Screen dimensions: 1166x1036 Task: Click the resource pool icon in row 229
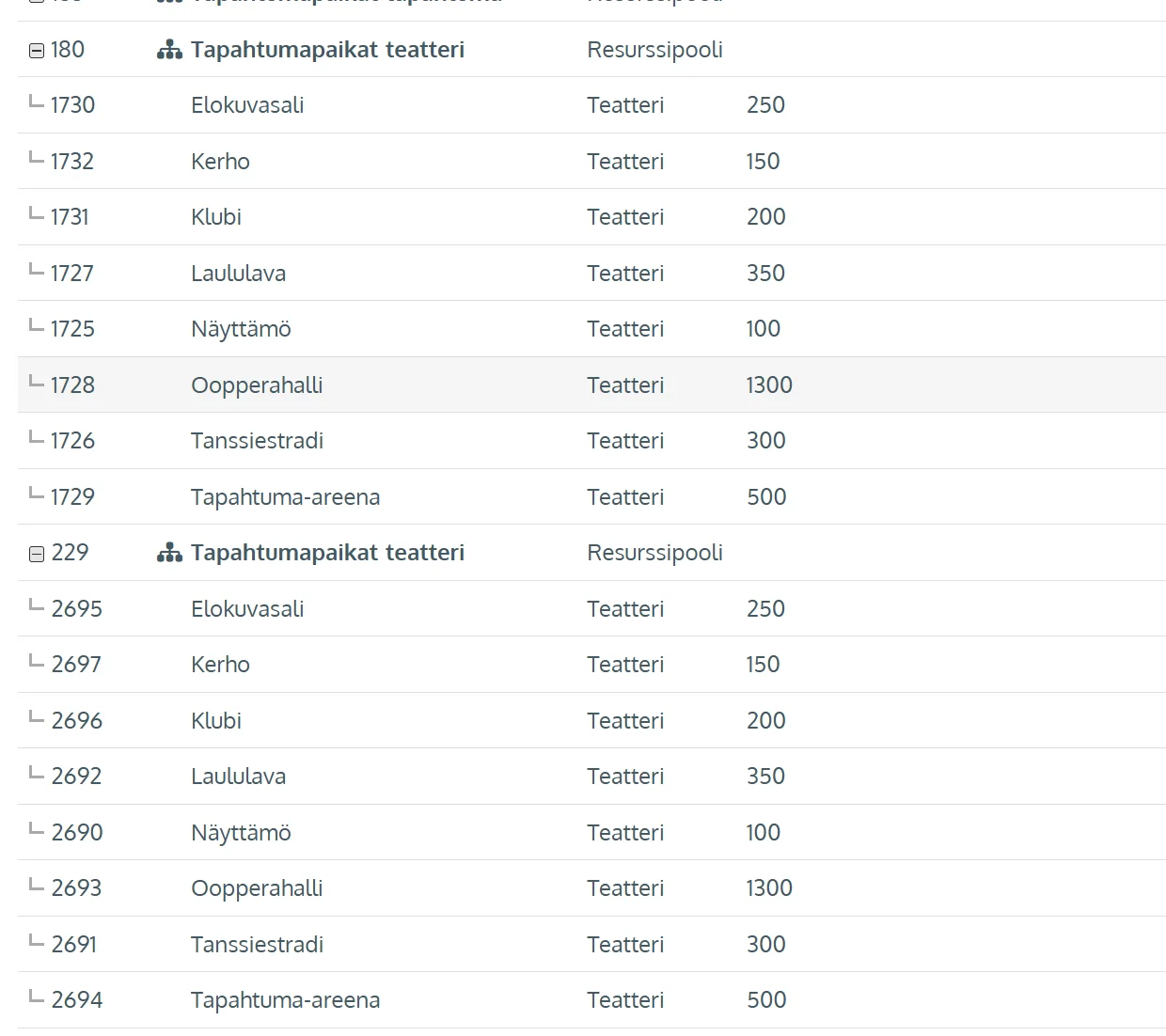pos(169,553)
